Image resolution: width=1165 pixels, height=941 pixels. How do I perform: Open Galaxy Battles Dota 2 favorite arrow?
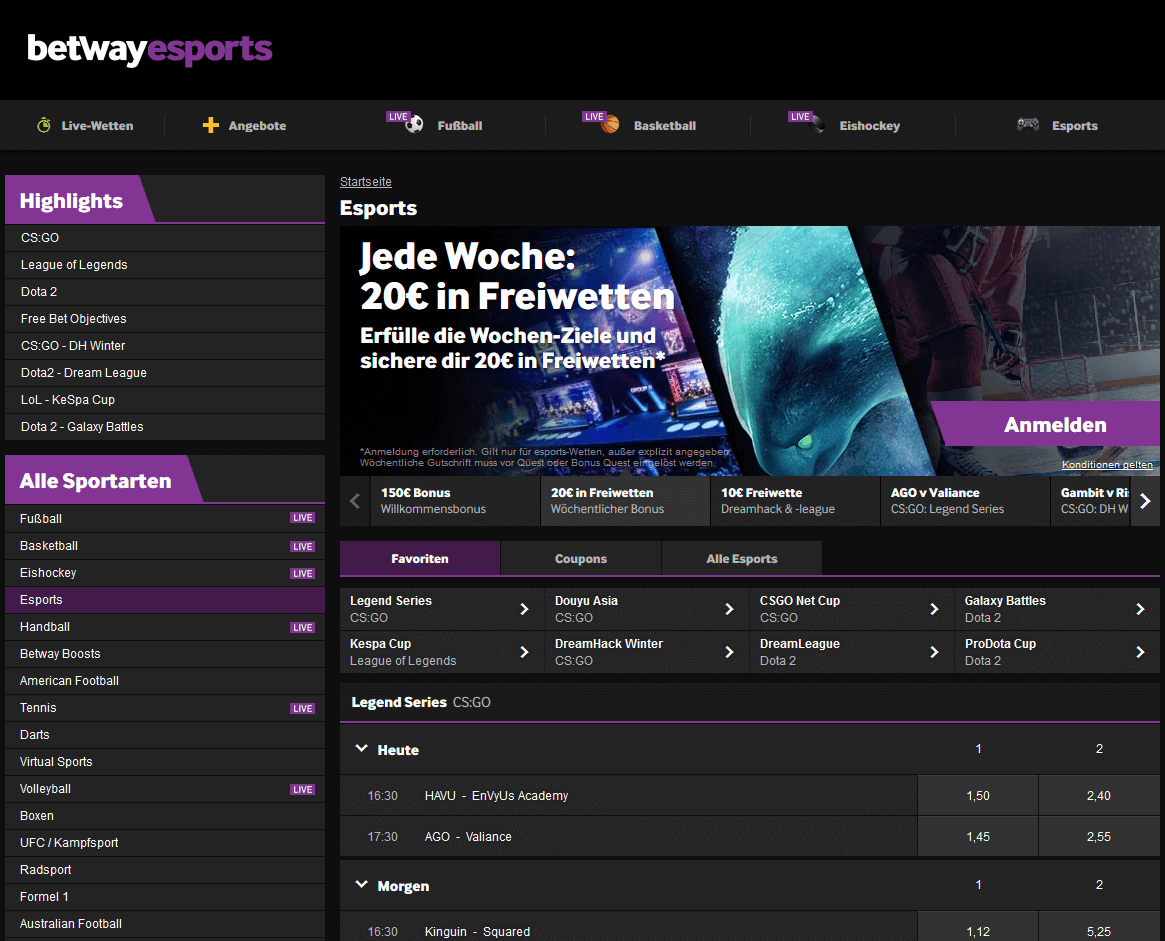pyautogui.click(x=1140, y=609)
